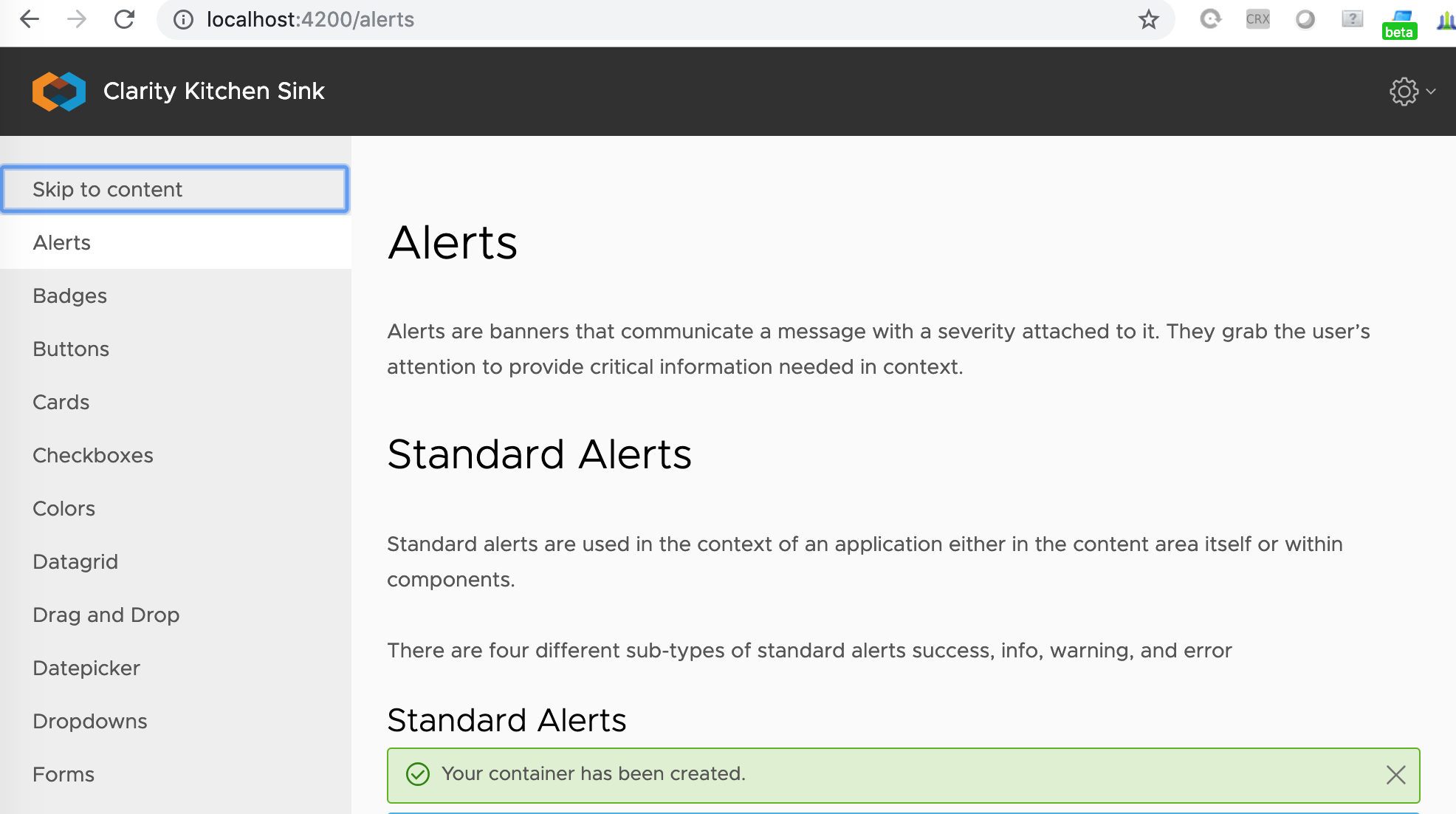Image resolution: width=1456 pixels, height=814 pixels.
Task: Click the browser forward arrow
Action: click(77, 19)
